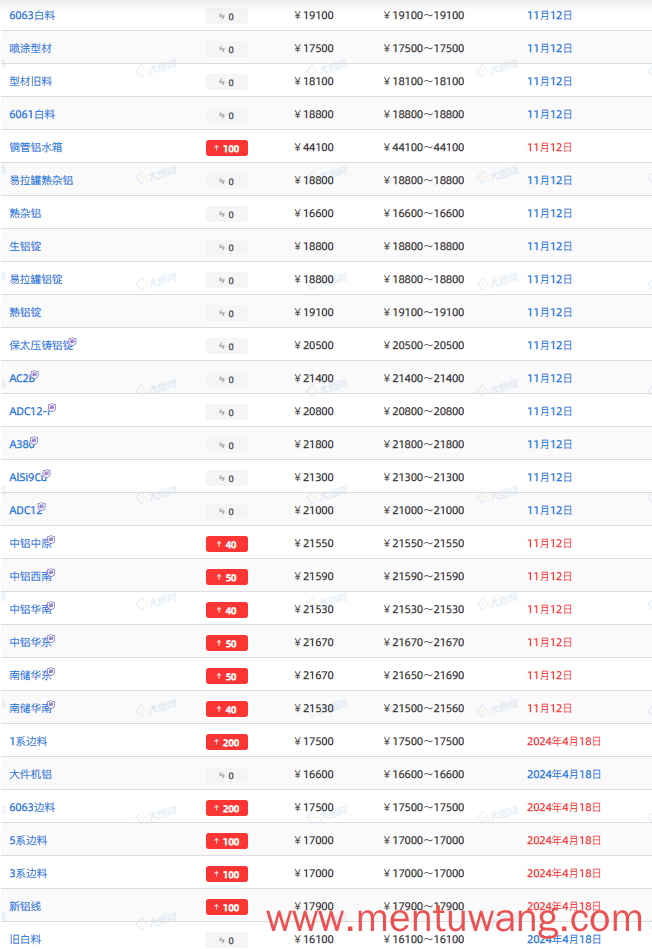Click the ↑50 change badge for 中铝西南
This screenshot has height=949, width=652.
[x=227, y=577]
